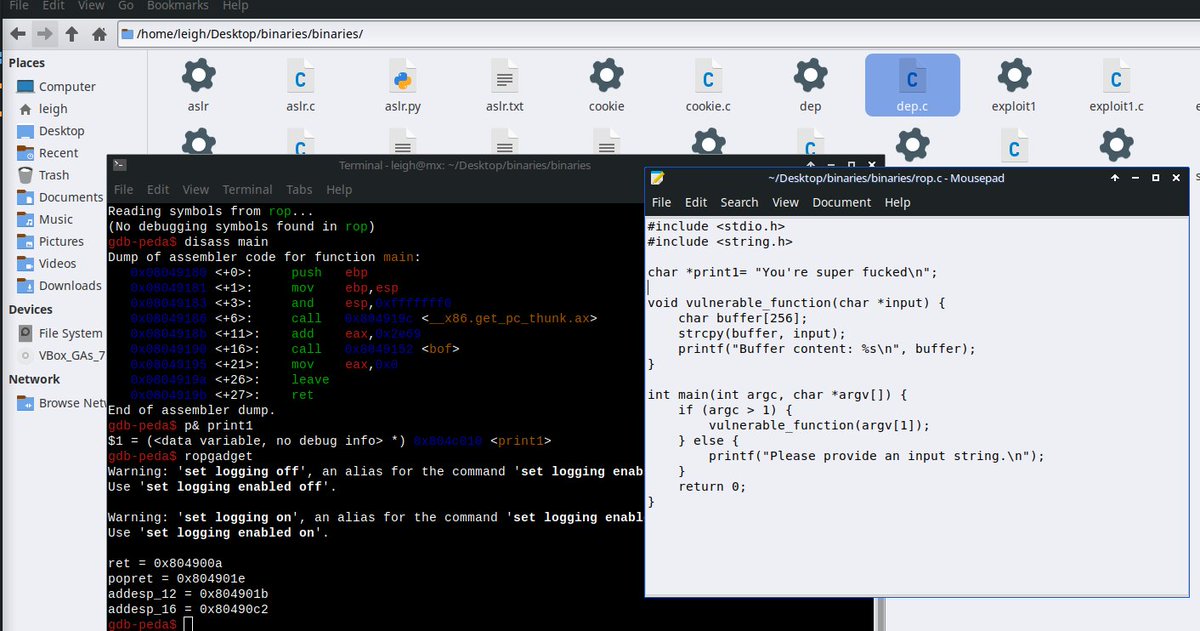Open Mousepad Document menu
Image resolution: width=1200 pixels, height=631 pixels.
tap(841, 202)
